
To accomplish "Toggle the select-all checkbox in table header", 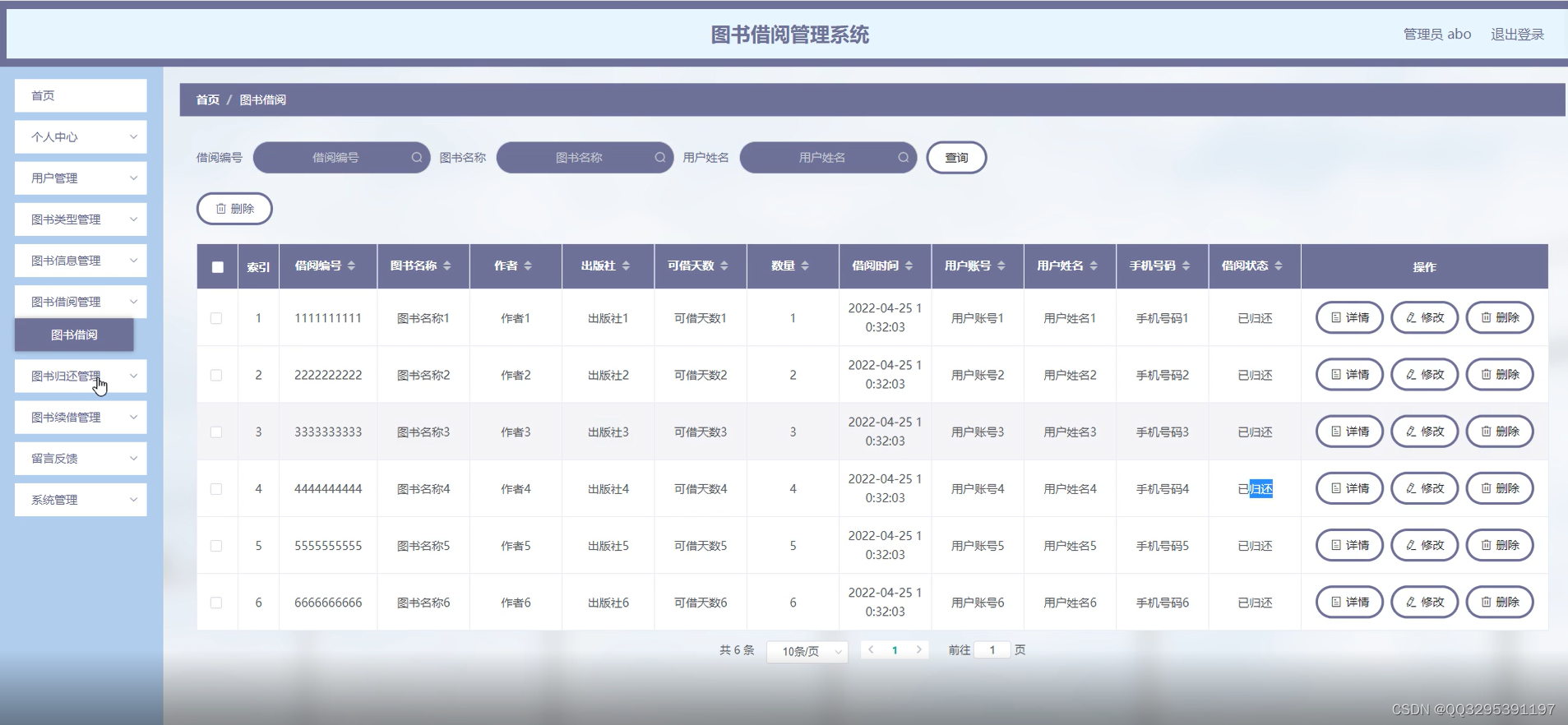I will click(217, 267).
